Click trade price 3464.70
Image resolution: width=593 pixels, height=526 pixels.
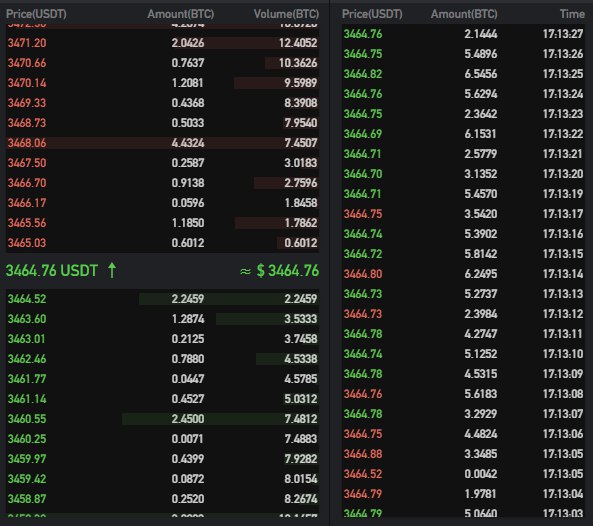(363, 174)
